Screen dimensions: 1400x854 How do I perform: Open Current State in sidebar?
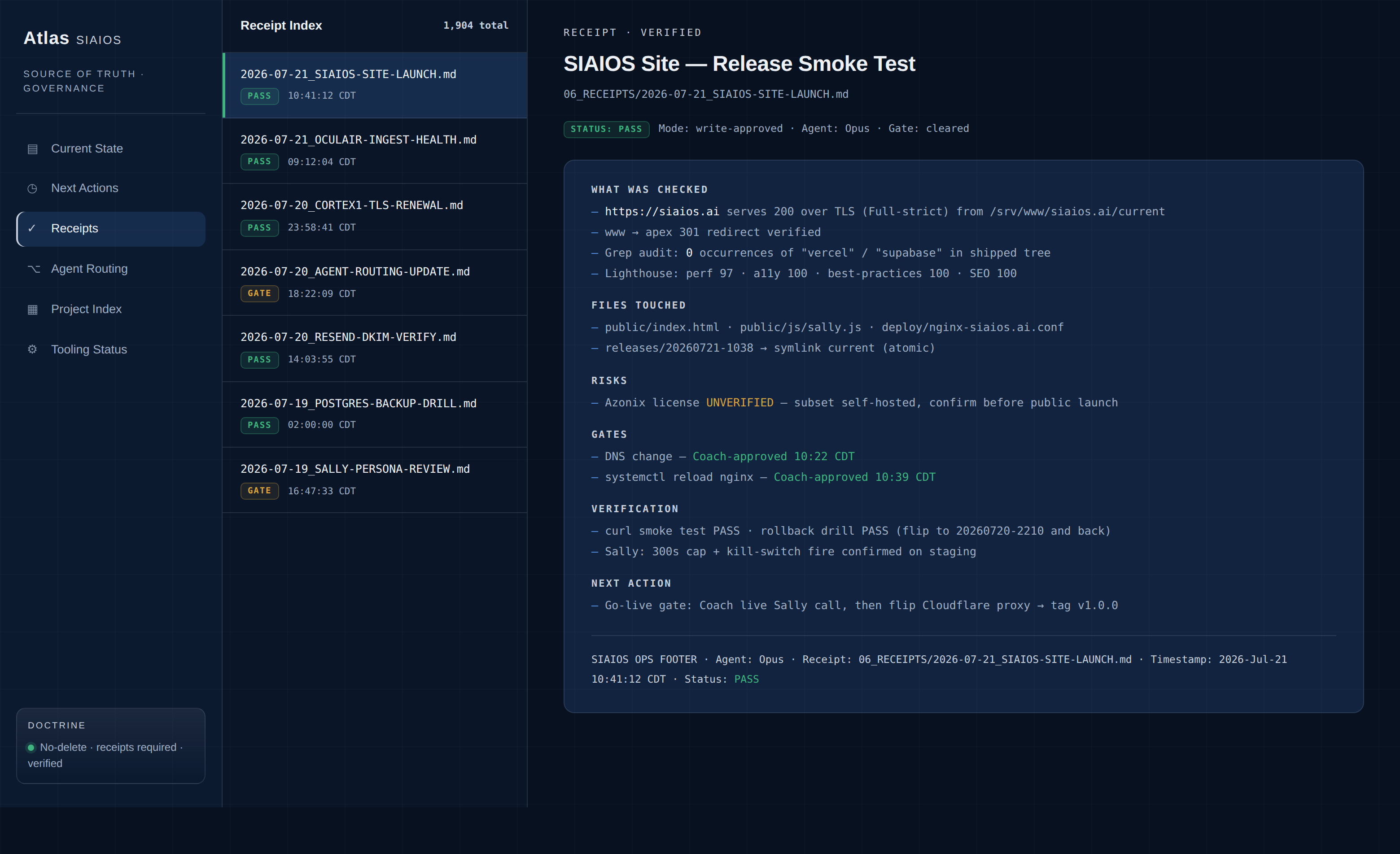pyautogui.click(x=111, y=149)
